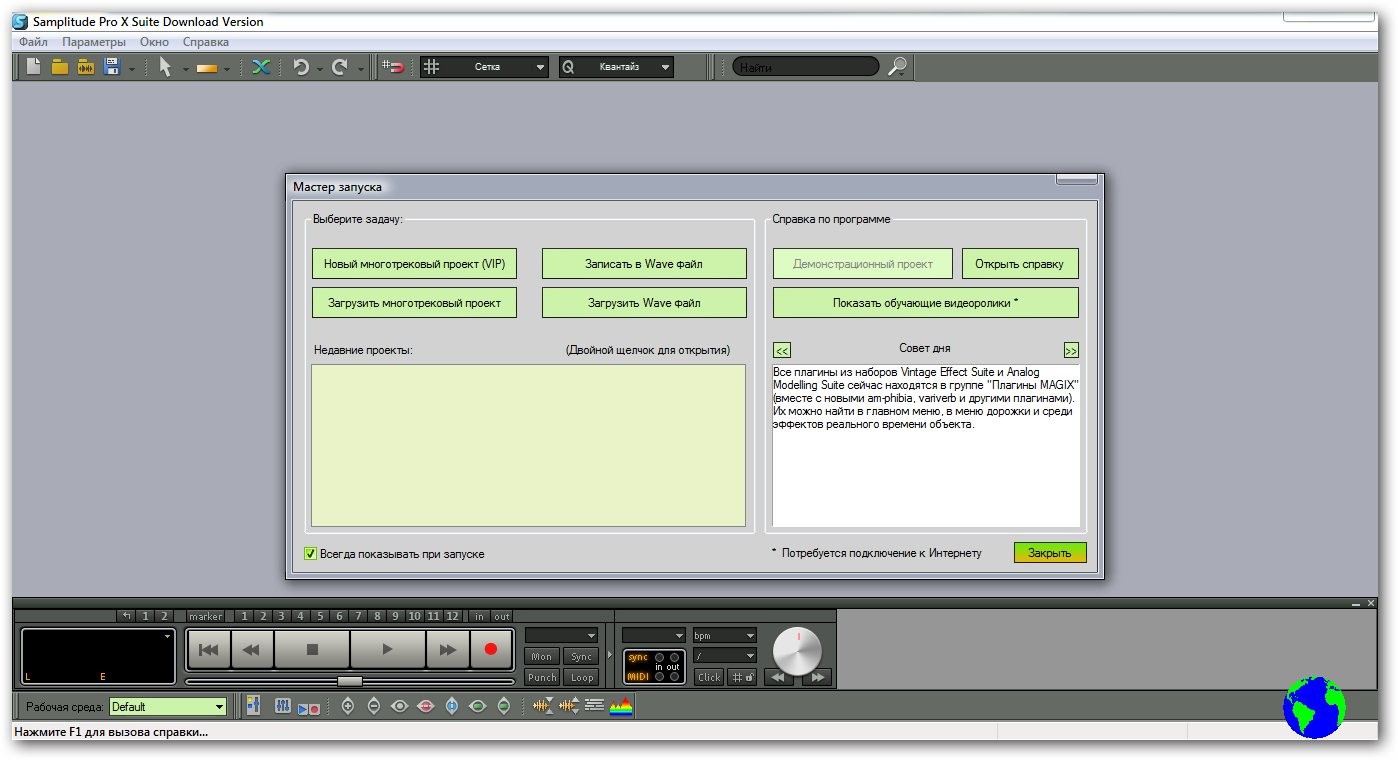Expand the Рабочая среда Default dropdown

(168, 706)
